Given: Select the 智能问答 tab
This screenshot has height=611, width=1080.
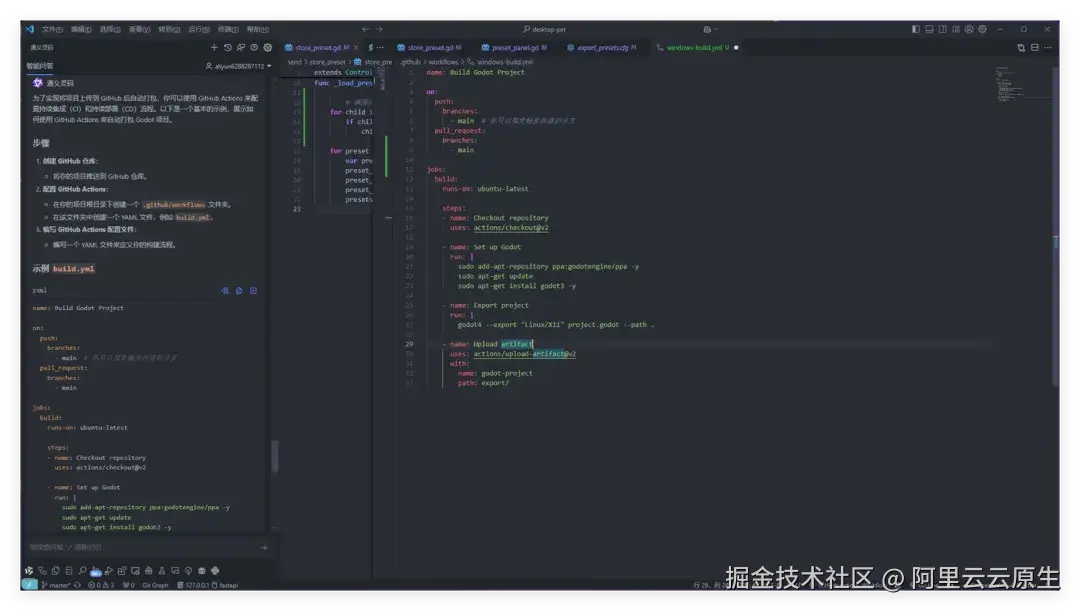Looking at the screenshot, I should [40, 66].
